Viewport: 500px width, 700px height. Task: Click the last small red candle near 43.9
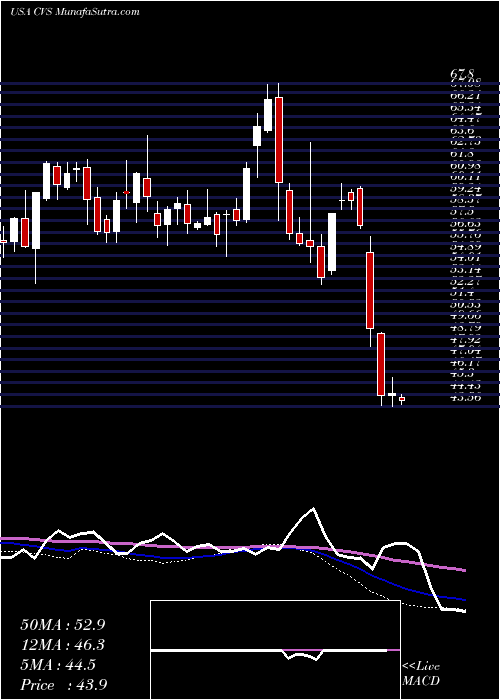pos(402,399)
